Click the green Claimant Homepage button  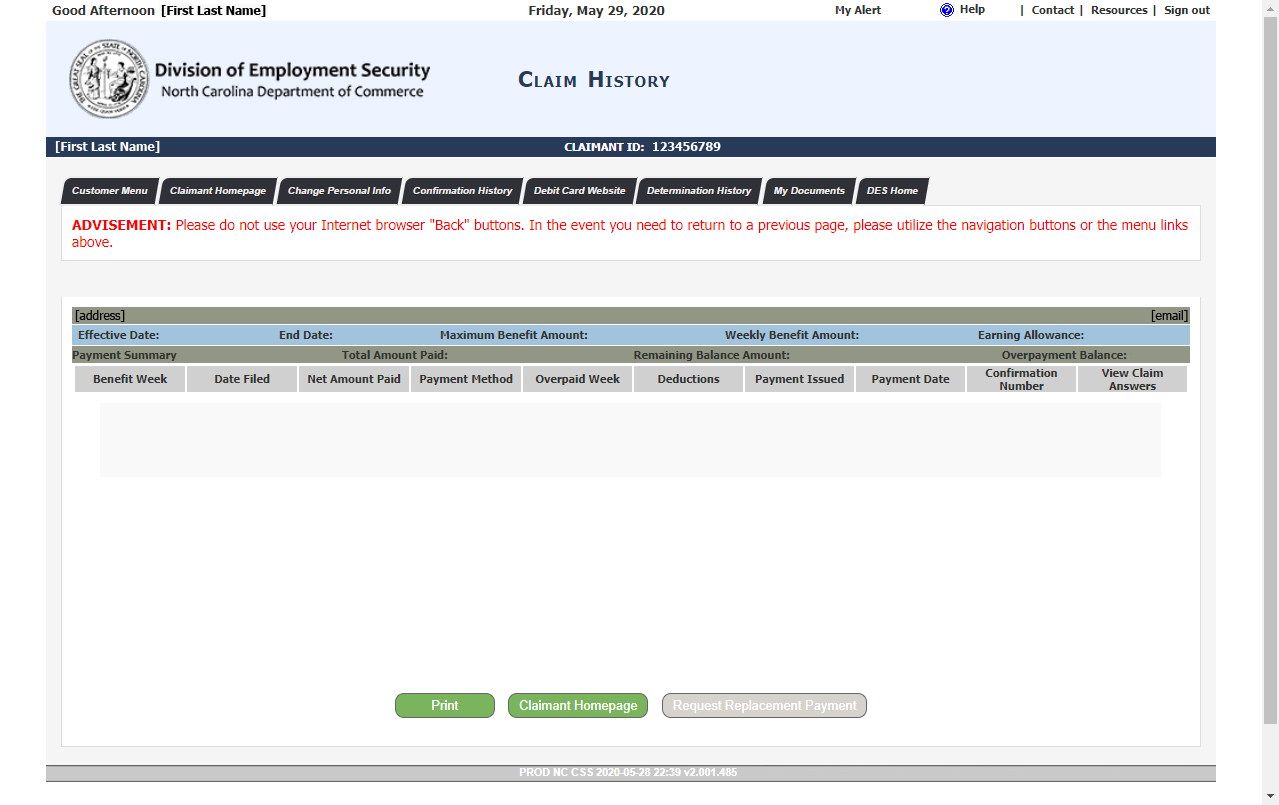(x=578, y=706)
